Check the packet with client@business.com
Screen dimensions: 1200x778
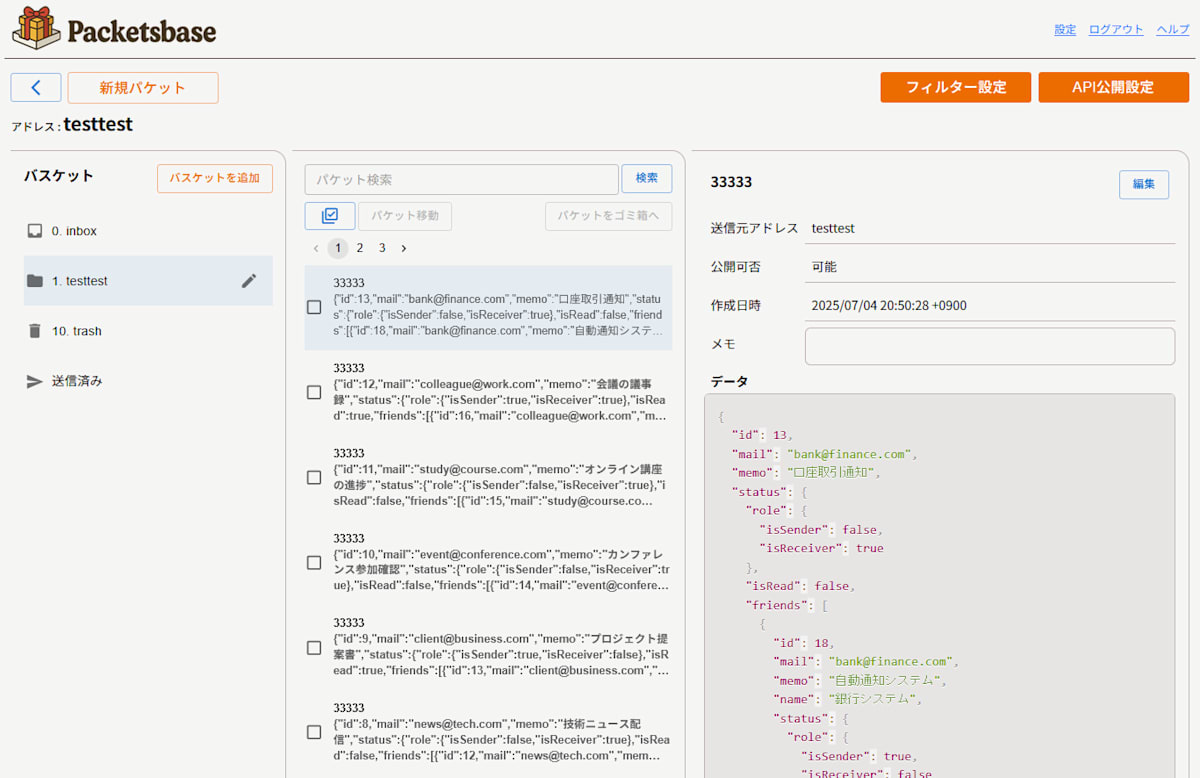[314, 647]
